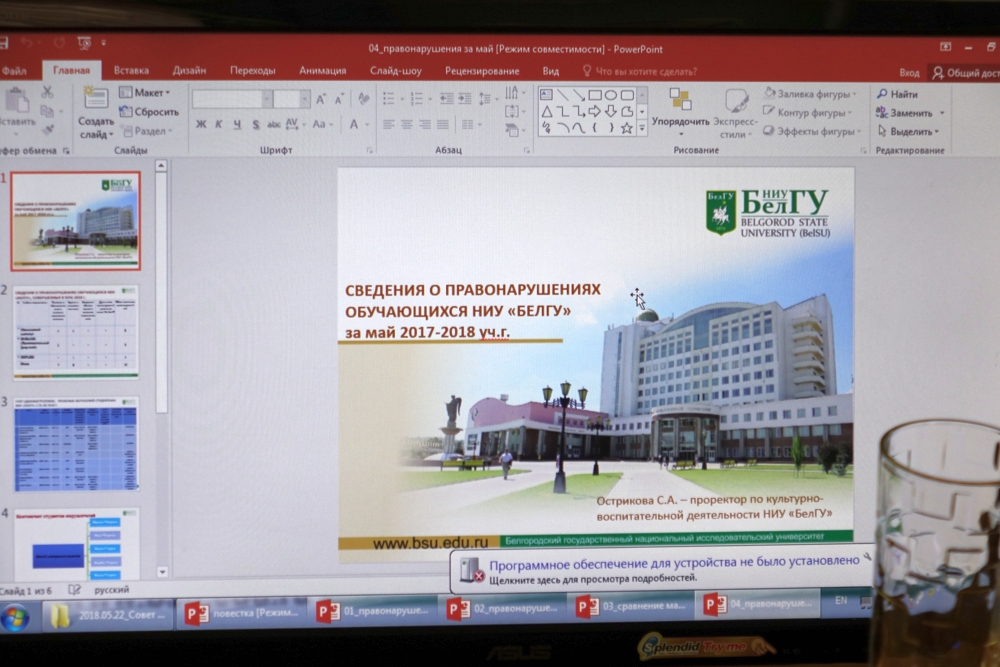The height and width of the screenshot is (667, 1000).
Task: Select the star shape in shapes gallery
Action: coord(626,128)
